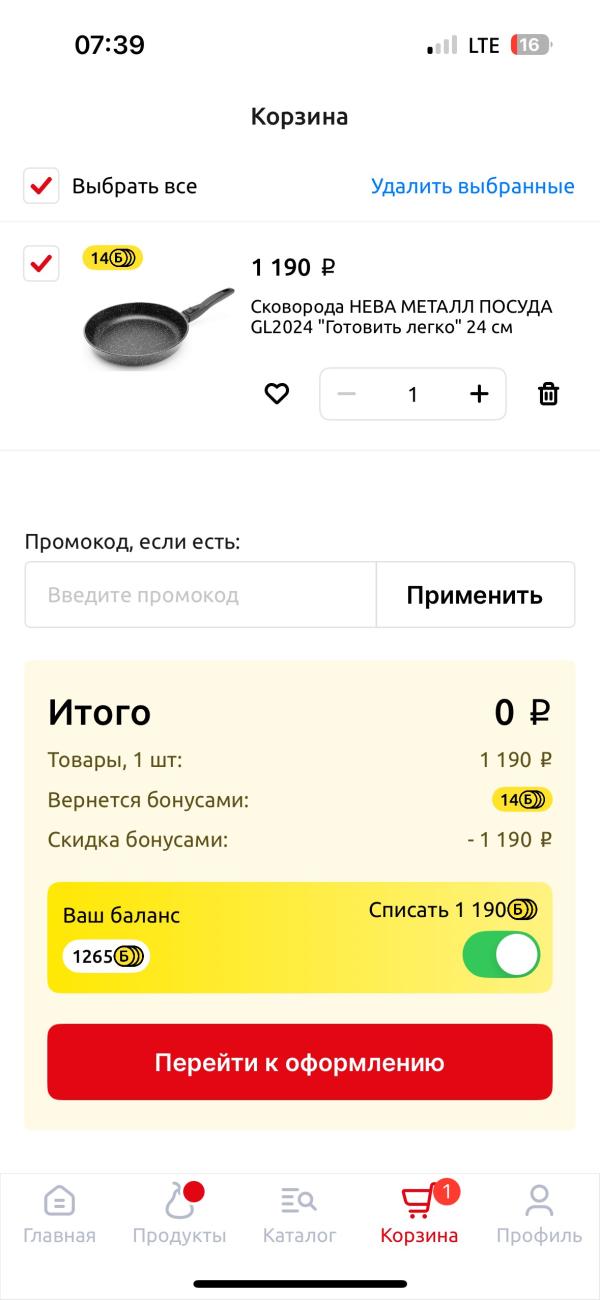Disable the Списать 1 190 bonus switch
This screenshot has width=600, height=1300.
[501, 955]
